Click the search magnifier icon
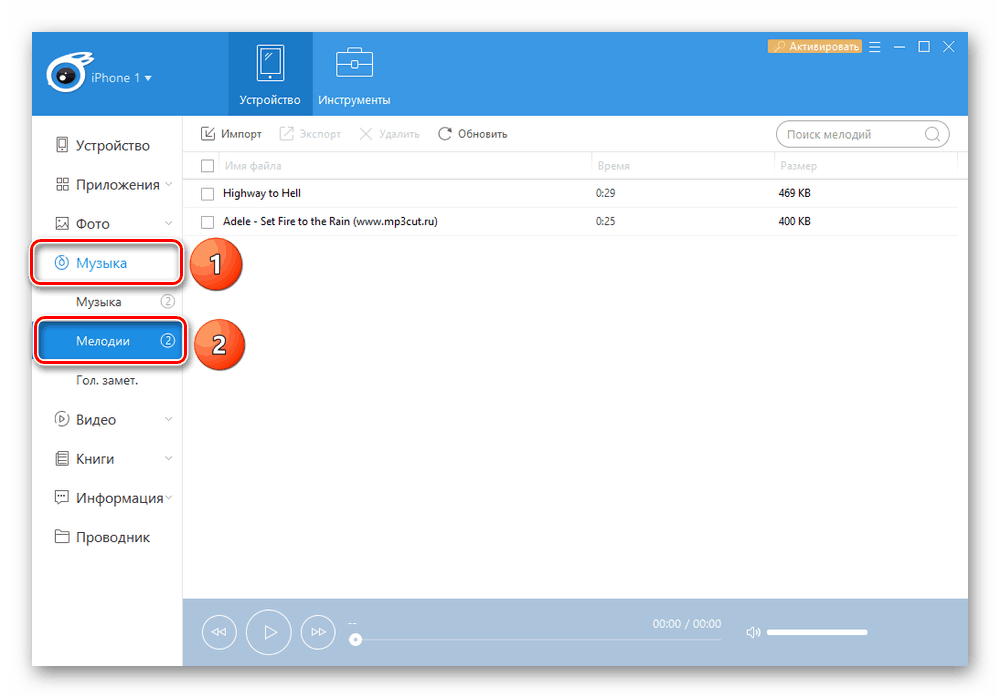Image resolution: width=1000 pixels, height=698 pixels. (932, 135)
